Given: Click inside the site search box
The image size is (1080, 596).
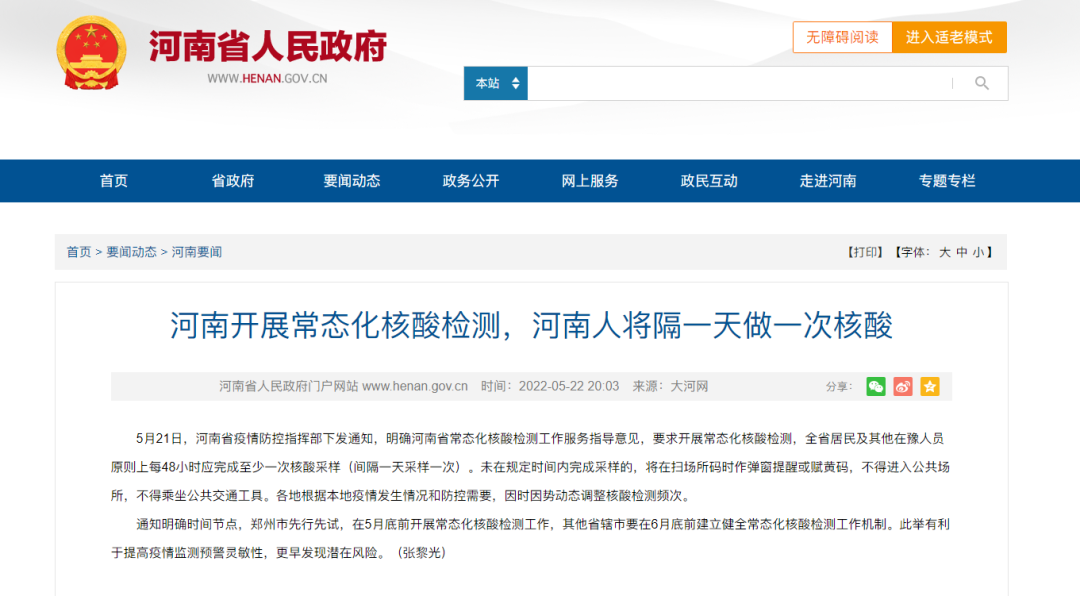Looking at the screenshot, I should coord(740,83).
